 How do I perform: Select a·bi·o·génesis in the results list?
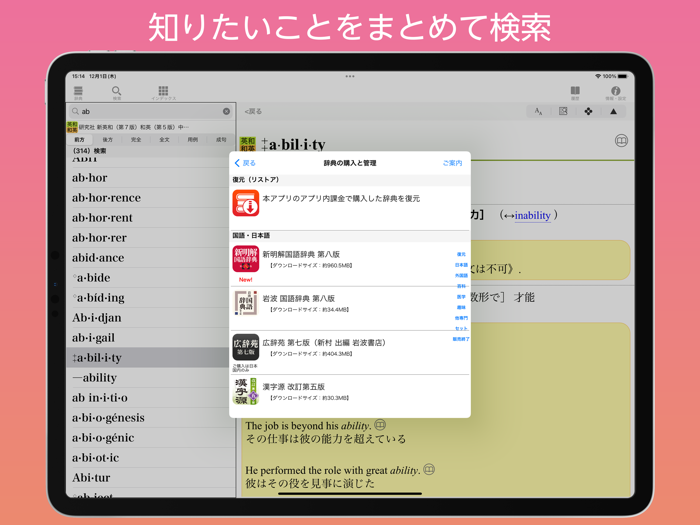point(151,418)
